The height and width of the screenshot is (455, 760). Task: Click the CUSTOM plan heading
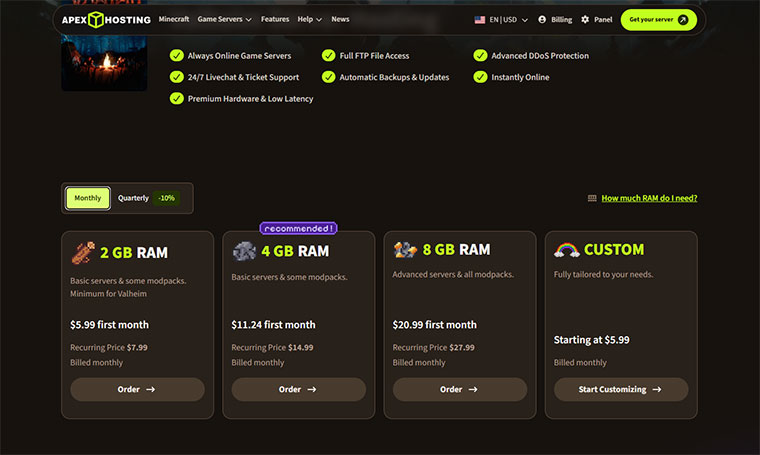click(614, 250)
